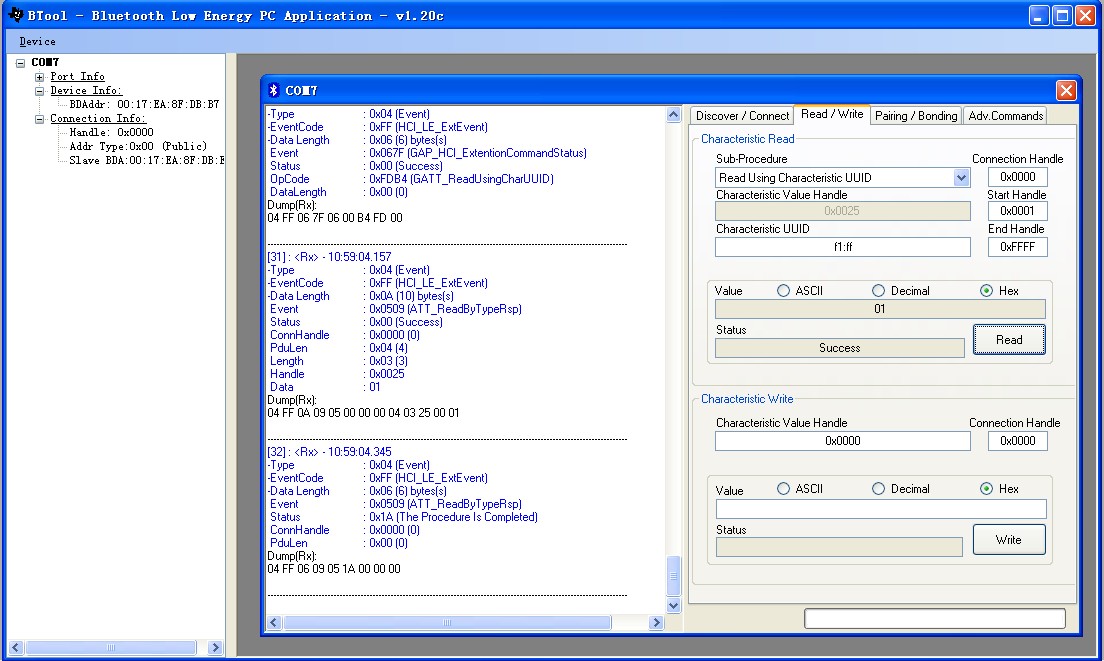This screenshot has width=1104, height=661.
Task: Click the write Connection Handle field
Action: (1017, 441)
